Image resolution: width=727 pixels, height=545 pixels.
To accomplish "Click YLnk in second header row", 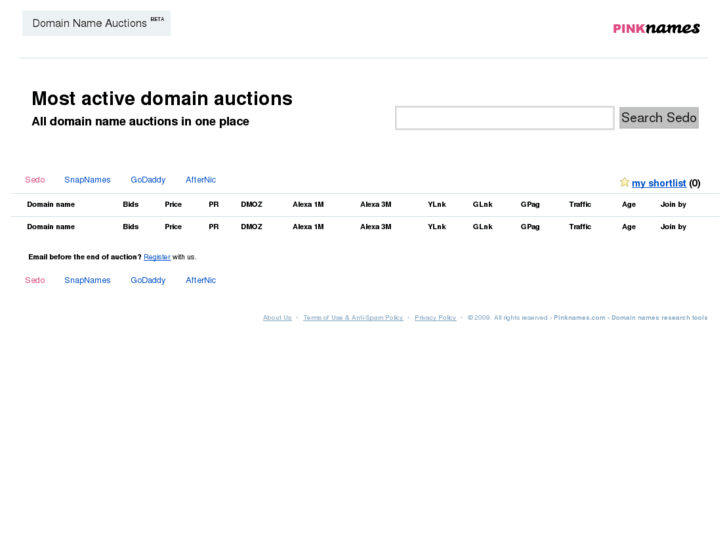I will point(437,227).
